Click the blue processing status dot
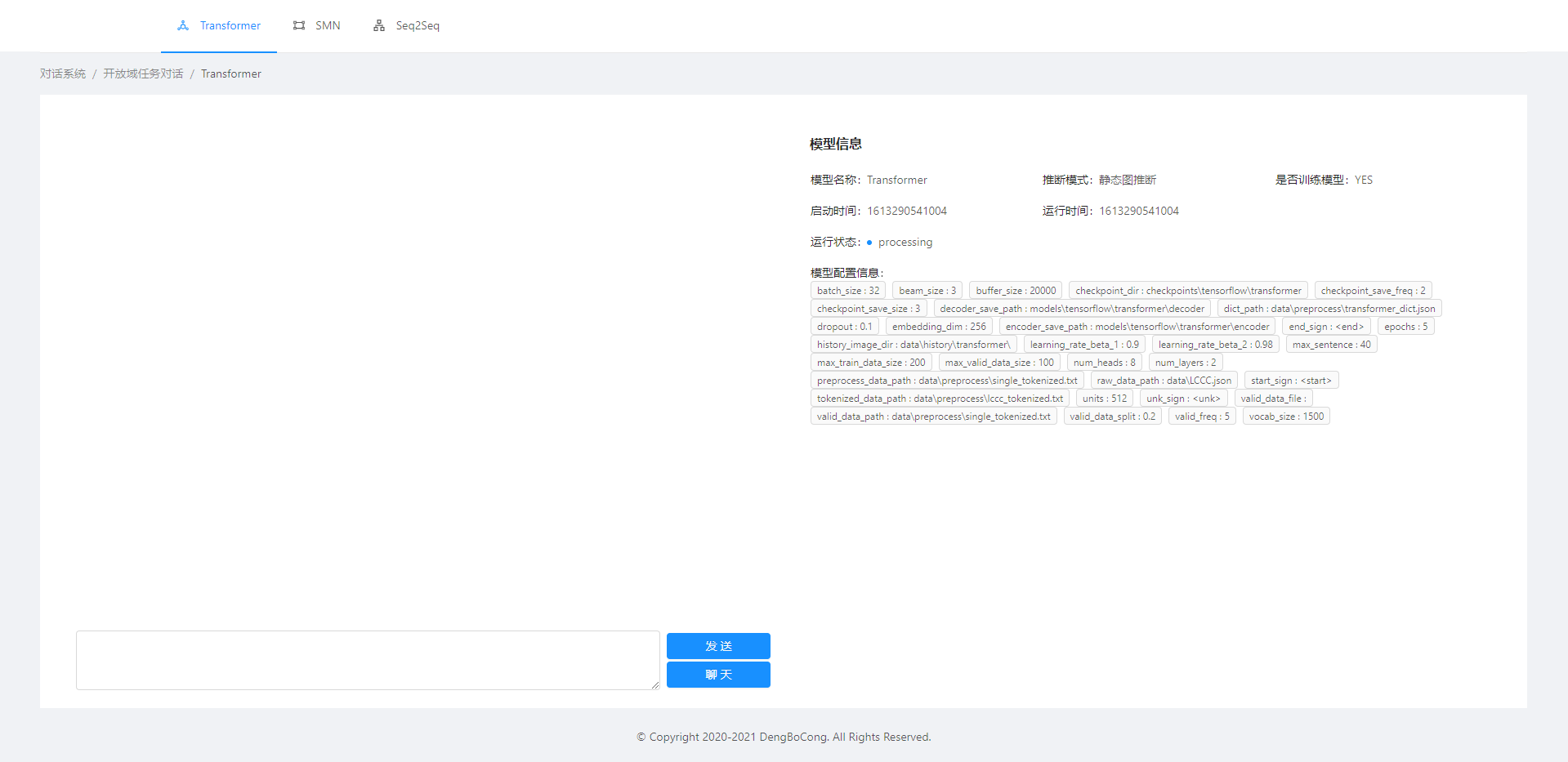1568x762 pixels. click(x=869, y=243)
